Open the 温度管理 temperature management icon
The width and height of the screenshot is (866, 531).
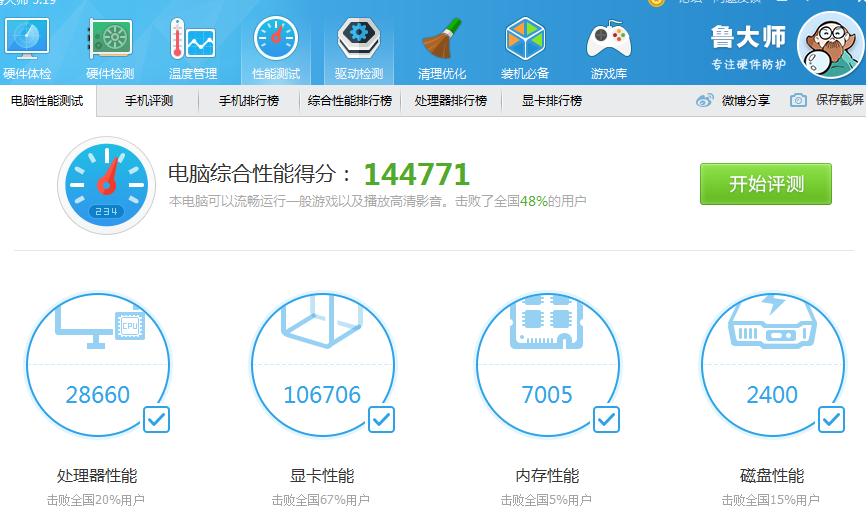[x=193, y=39]
